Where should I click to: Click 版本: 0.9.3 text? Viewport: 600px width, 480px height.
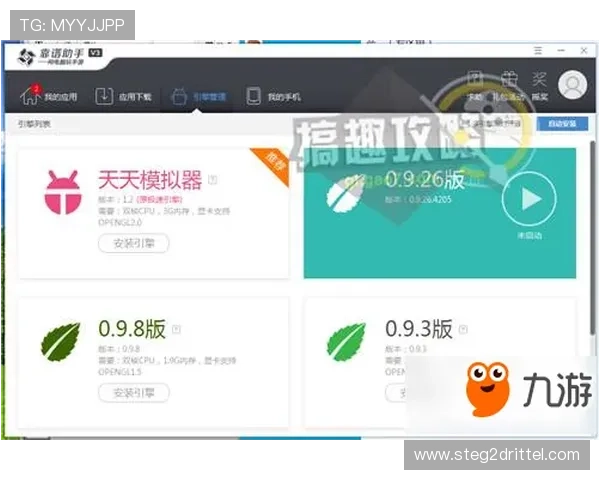pos(406,349)
